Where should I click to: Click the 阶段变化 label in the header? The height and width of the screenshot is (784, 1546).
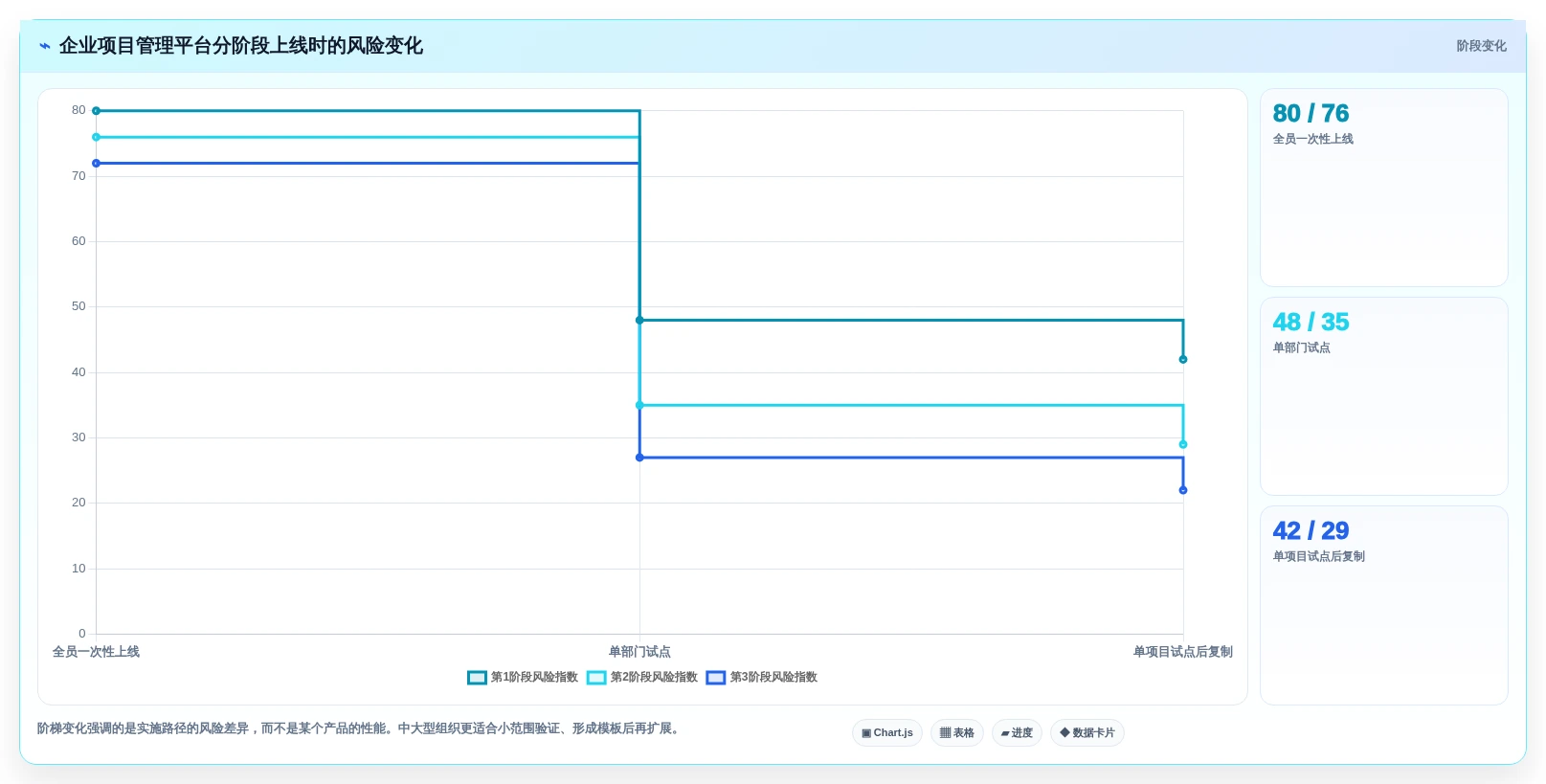1481,46
